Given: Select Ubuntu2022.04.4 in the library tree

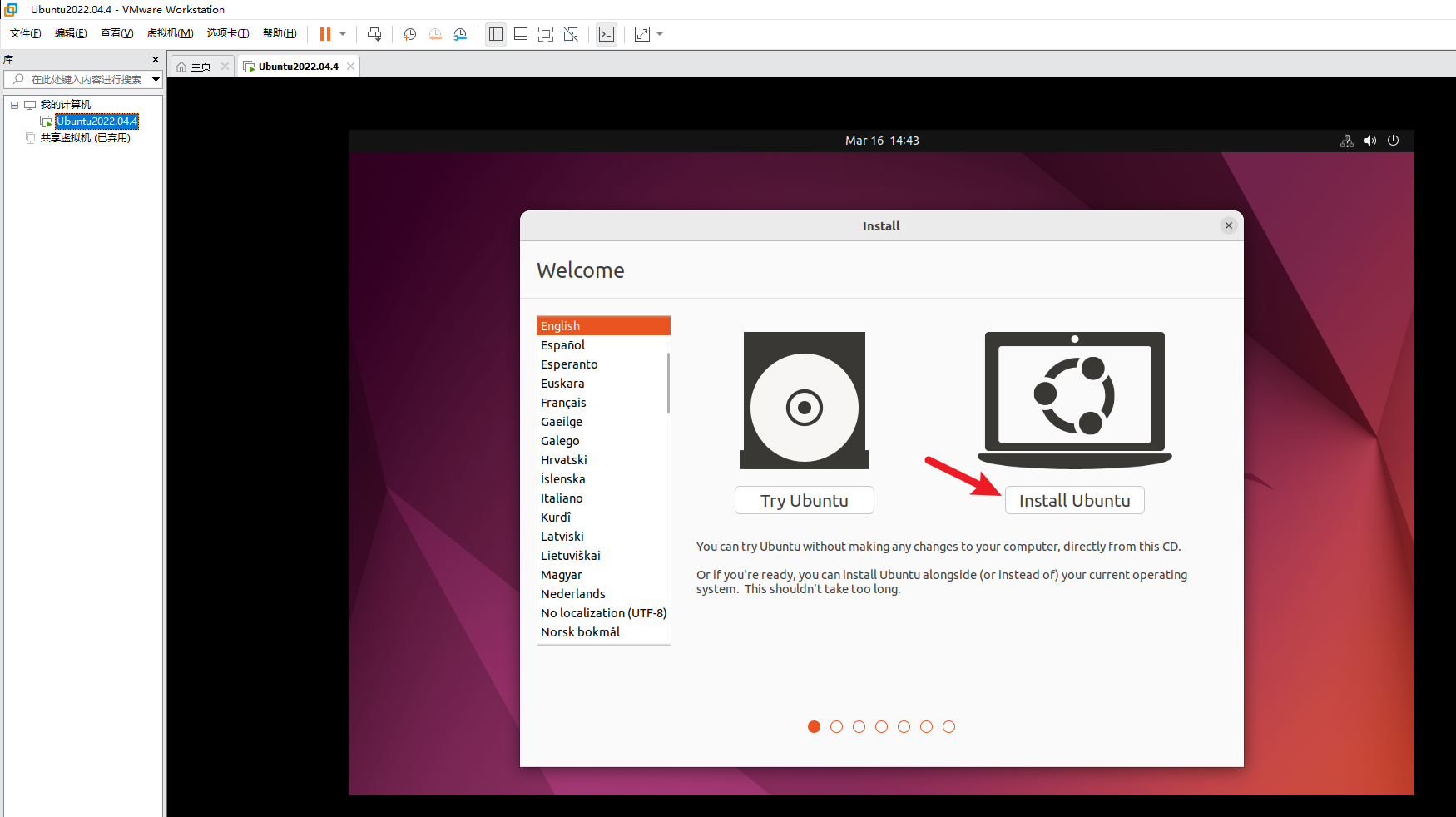Looking at the screenshot, I should click(97, 121).
